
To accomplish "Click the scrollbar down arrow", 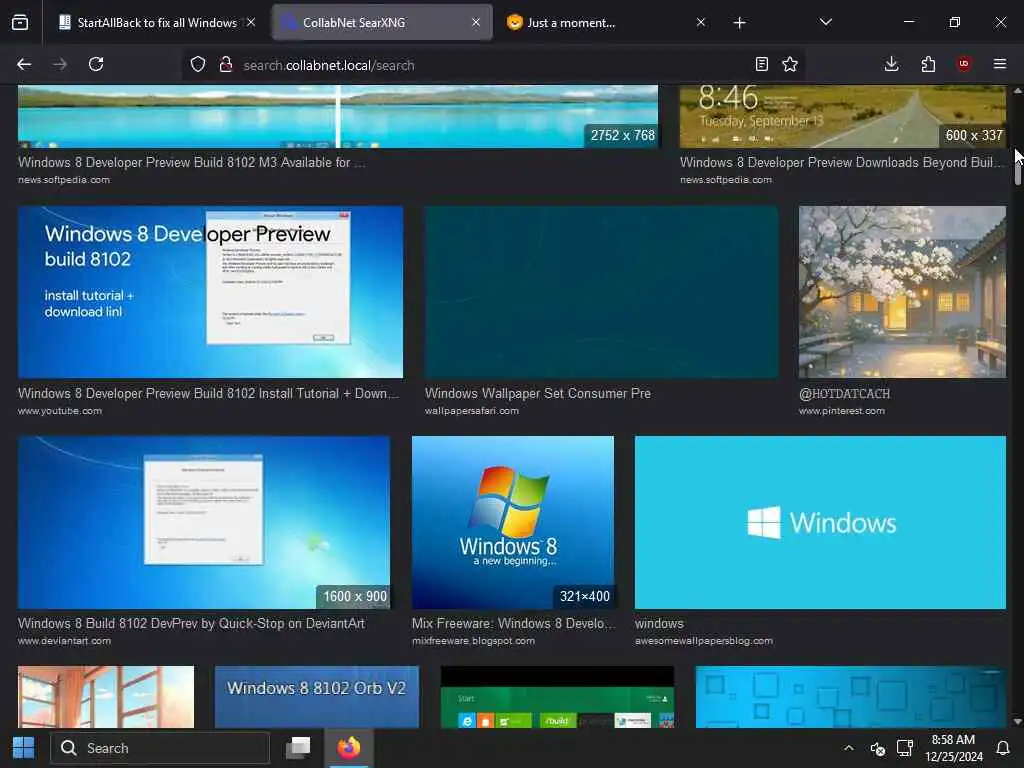I will [1017, 722].
